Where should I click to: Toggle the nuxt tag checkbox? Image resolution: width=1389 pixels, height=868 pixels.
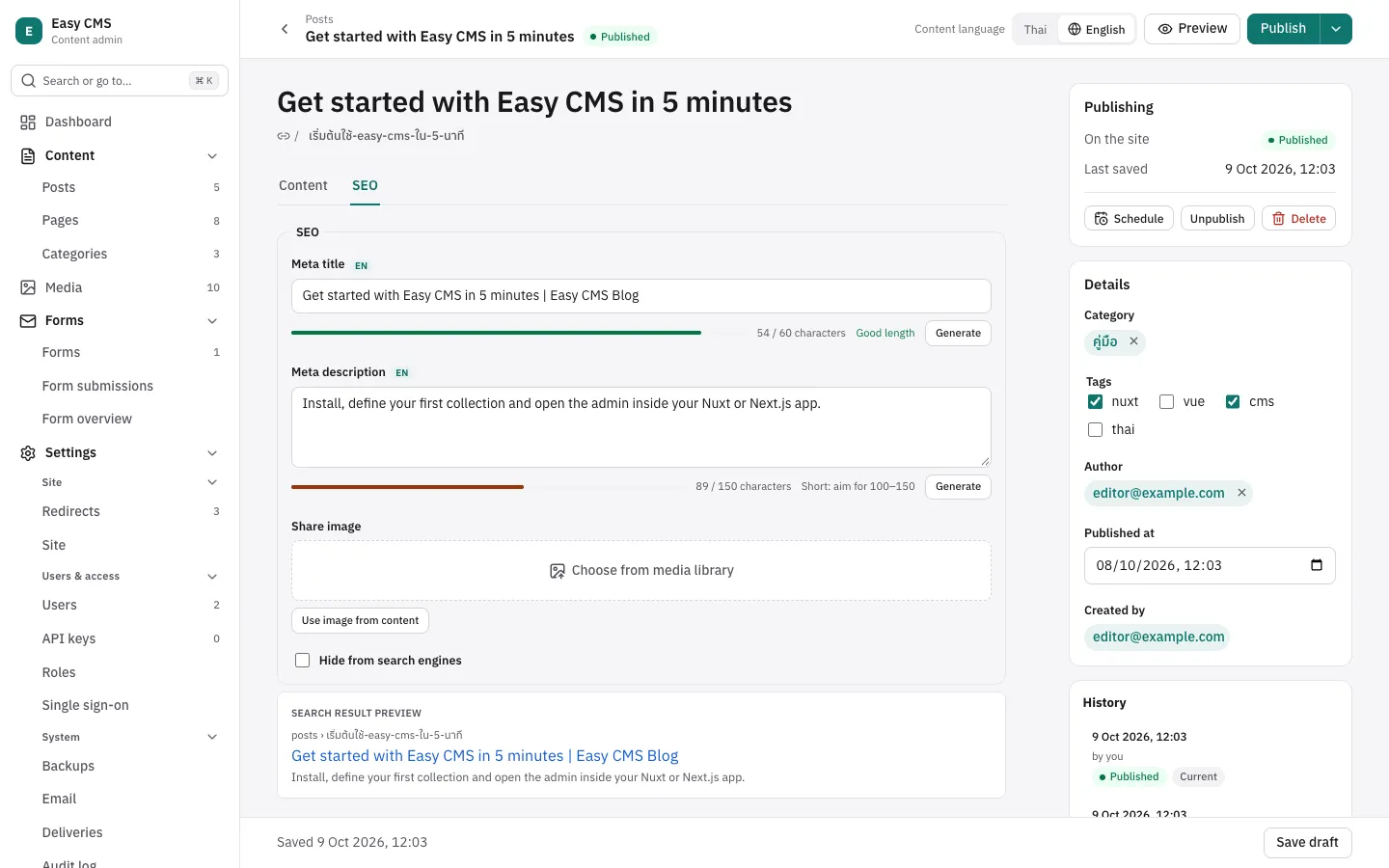pos(1095,402)
